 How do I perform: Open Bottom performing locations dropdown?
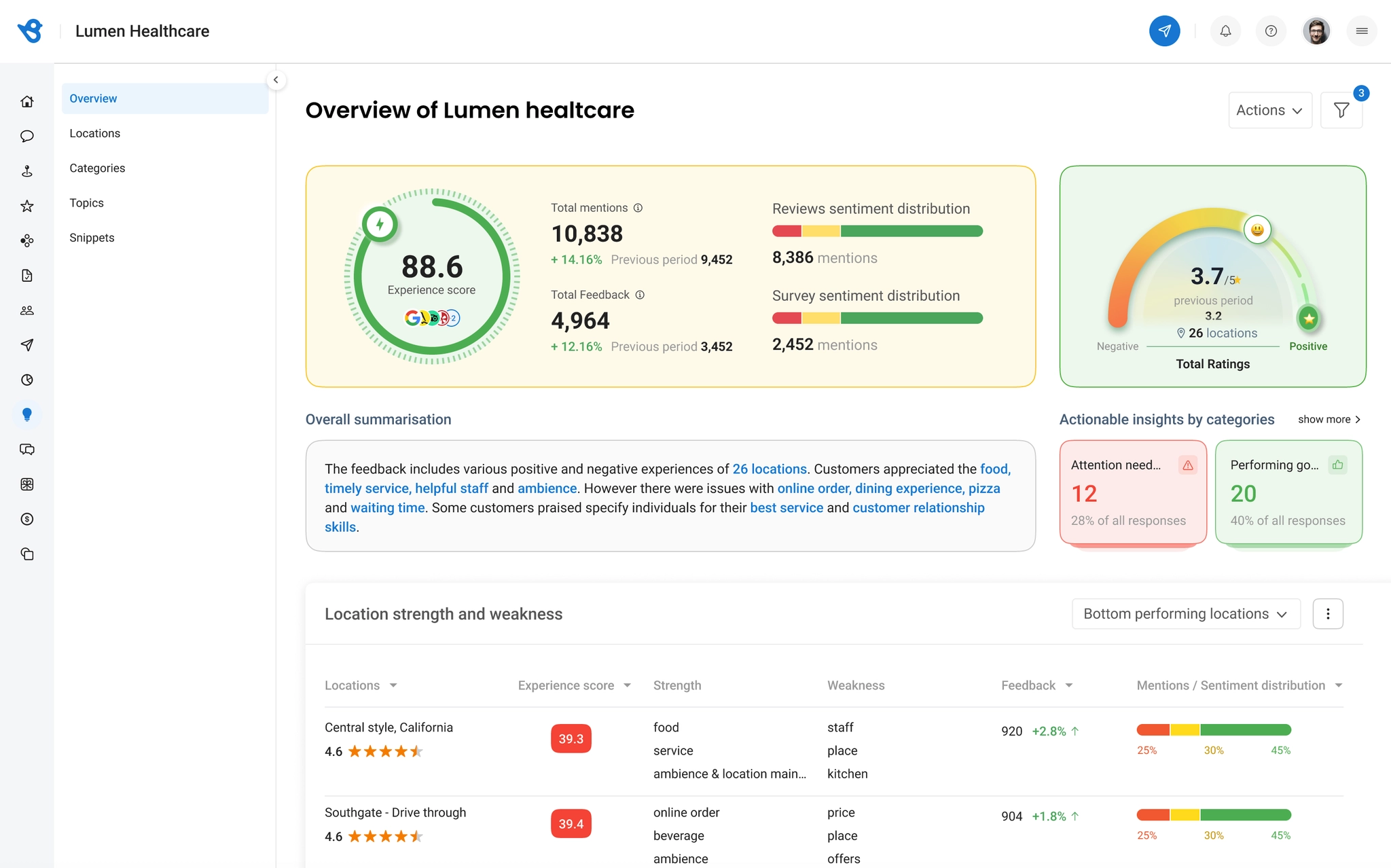pyautogui.click(x=1186, y=614)
